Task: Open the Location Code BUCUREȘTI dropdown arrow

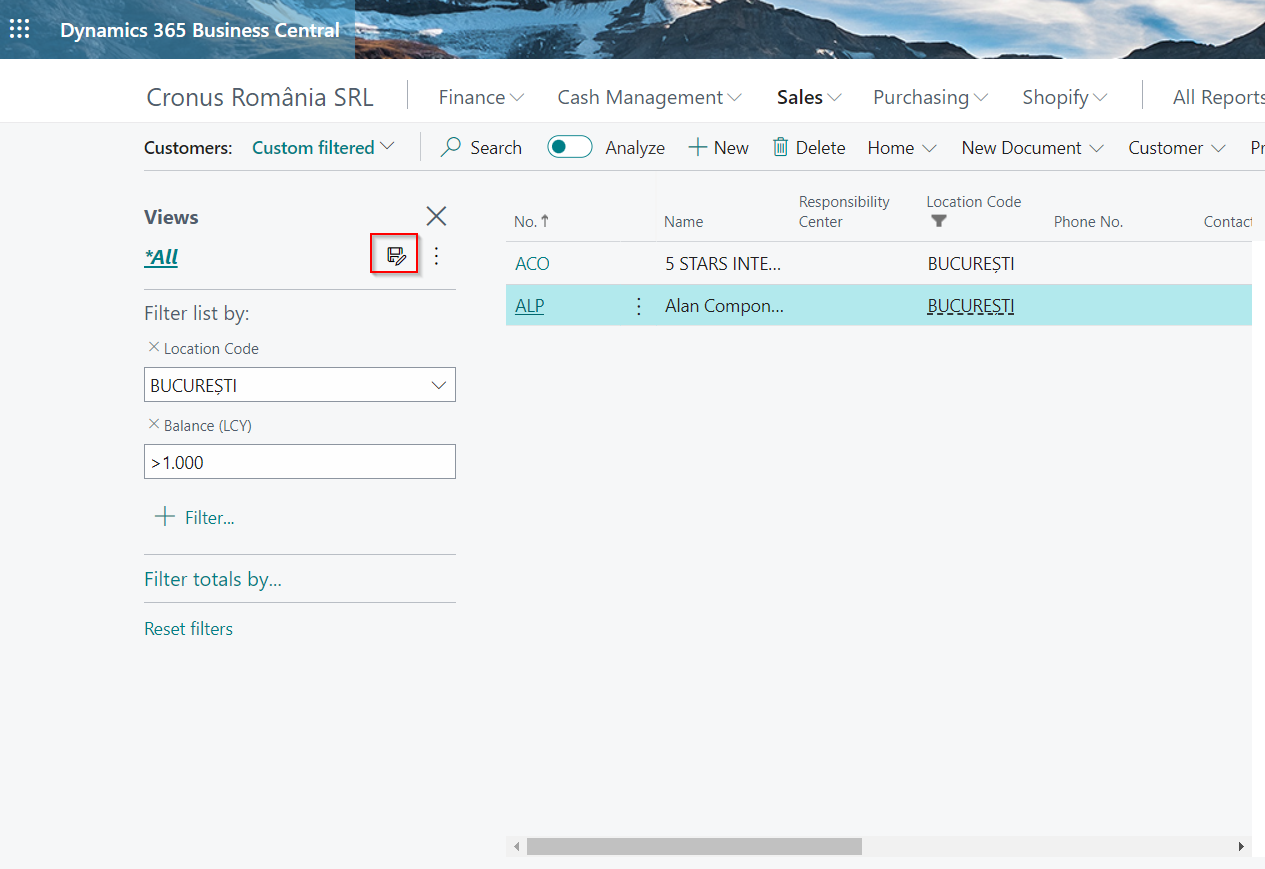Action: [x=438, y=385]
